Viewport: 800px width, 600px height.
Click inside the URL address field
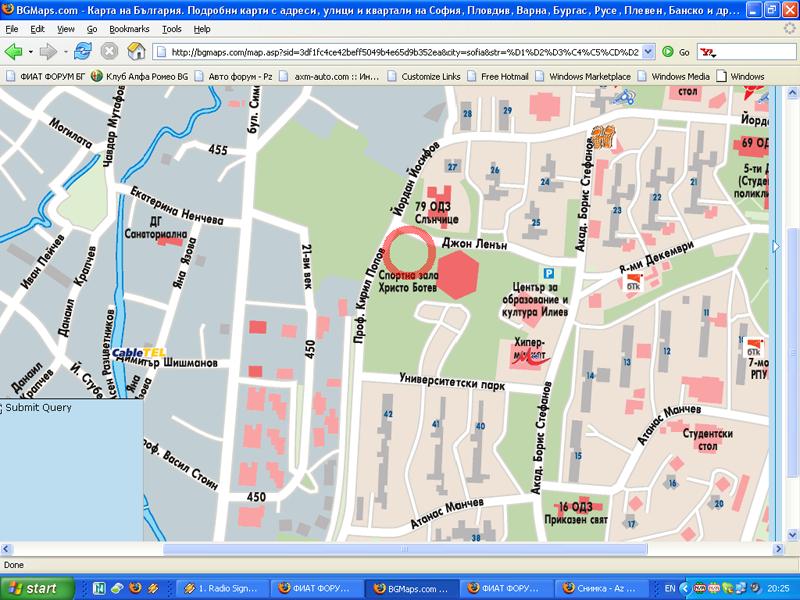(x=400, y=51)
